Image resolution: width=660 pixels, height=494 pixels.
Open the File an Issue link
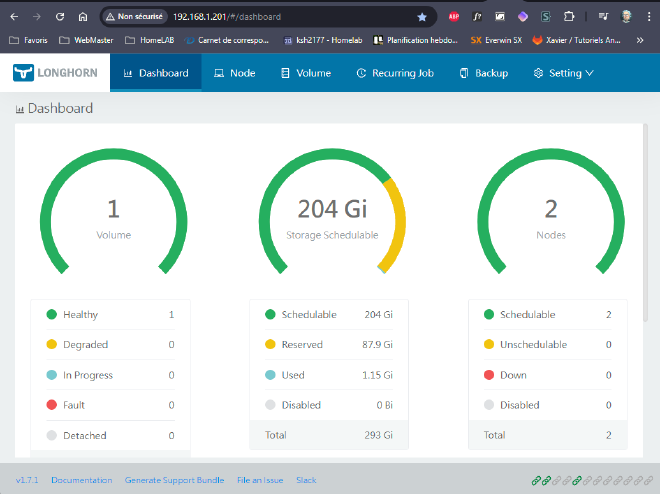[260, 480]
